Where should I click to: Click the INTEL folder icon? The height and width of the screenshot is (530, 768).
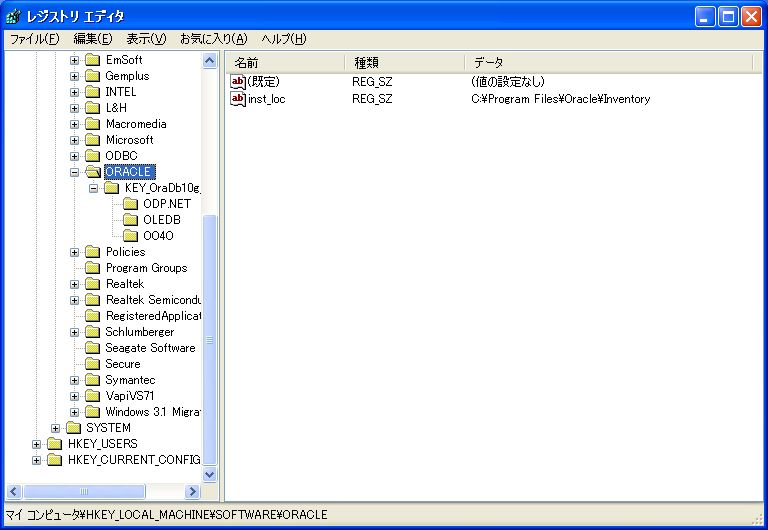click(x=93, y=92)
